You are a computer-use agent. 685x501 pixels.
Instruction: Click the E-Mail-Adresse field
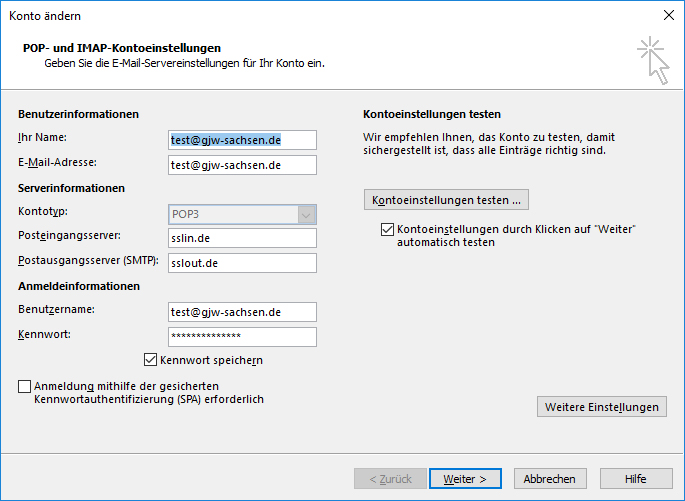(x=242, y=165)
